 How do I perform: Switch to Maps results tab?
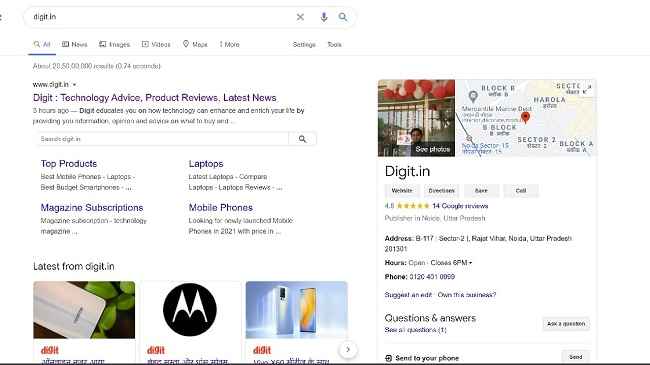coord(195,44)
